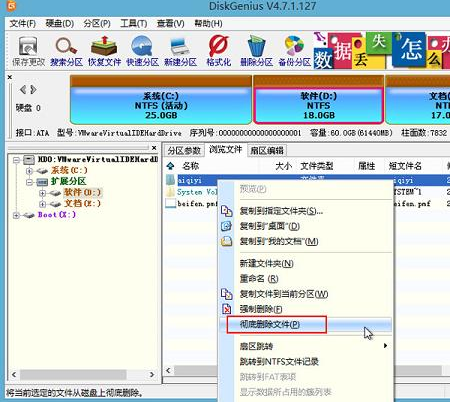This screenshot has height=405, width=453.
Task: Select the 系统(C:) partition bar
Action: (161, 100)
